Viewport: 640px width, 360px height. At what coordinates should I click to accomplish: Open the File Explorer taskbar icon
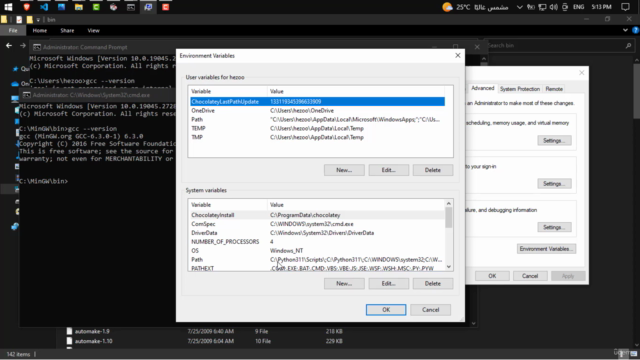79,7
